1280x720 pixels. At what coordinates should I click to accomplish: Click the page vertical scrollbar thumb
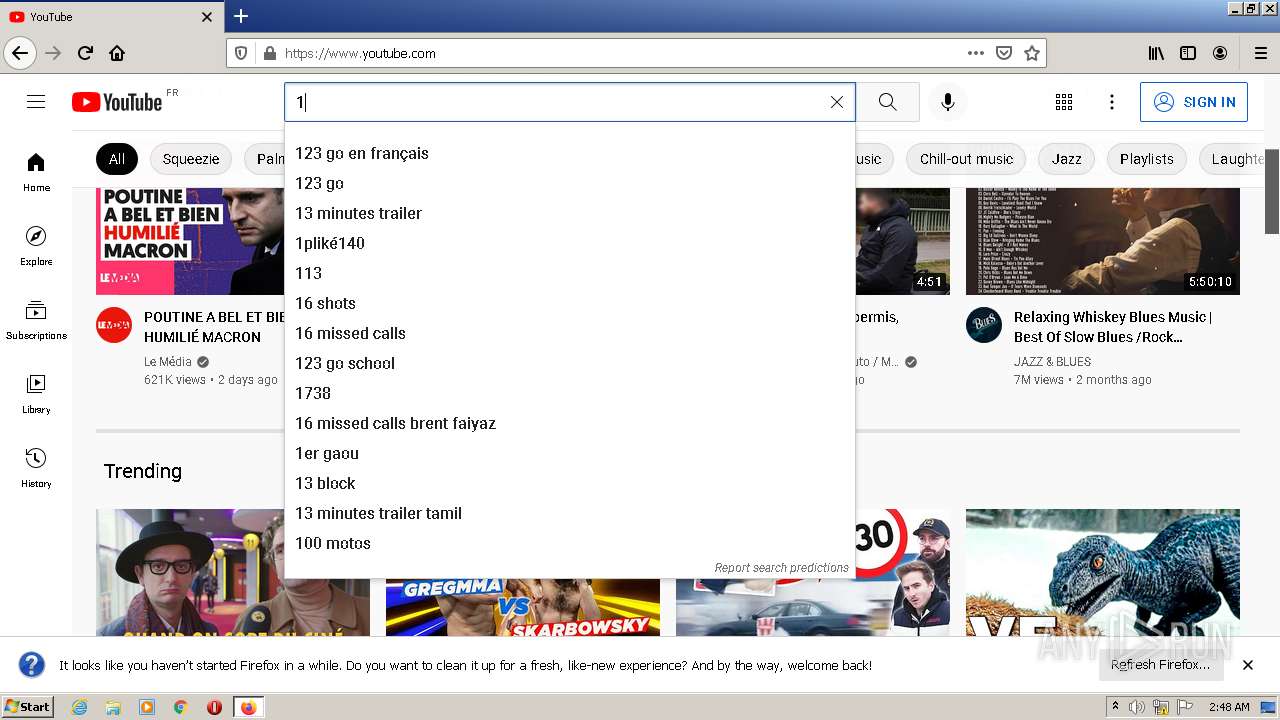click(1272, 191)
